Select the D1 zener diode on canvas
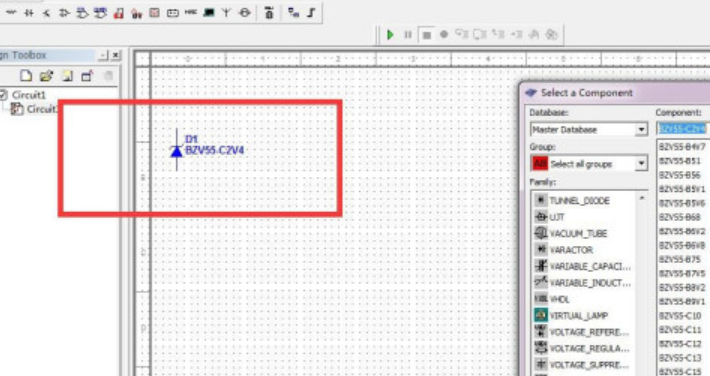 click(177, 150)
